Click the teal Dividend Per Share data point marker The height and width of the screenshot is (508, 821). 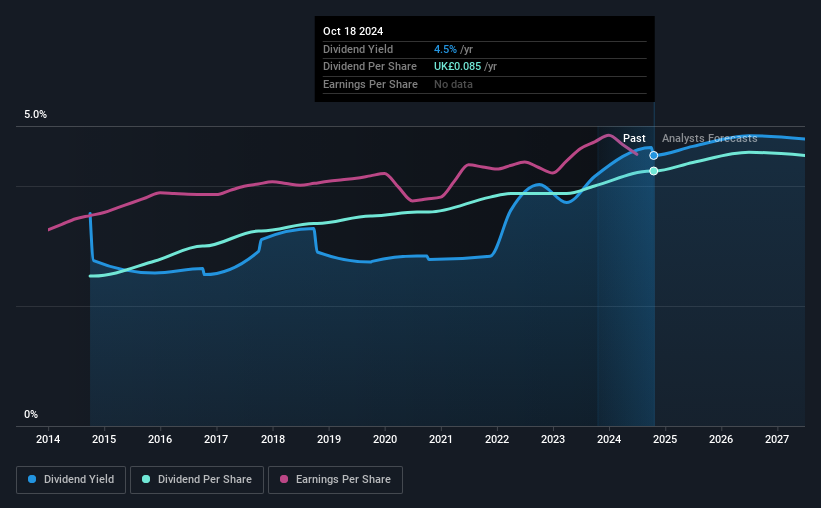(x=653, y=171)
